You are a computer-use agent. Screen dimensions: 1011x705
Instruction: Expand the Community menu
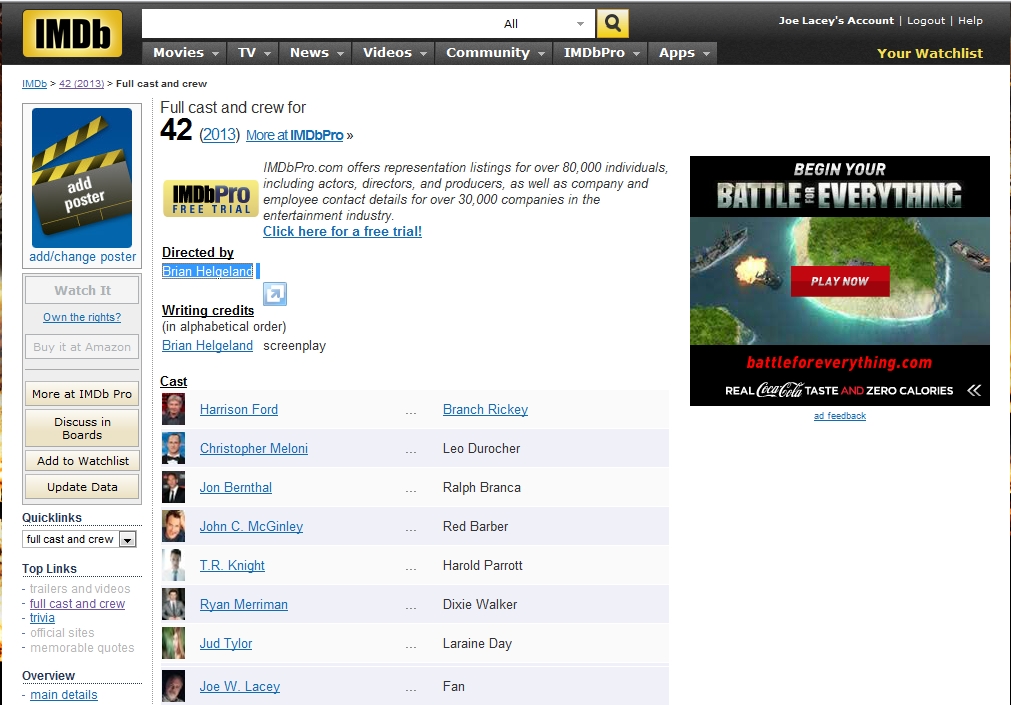click(x=495, y=53)
